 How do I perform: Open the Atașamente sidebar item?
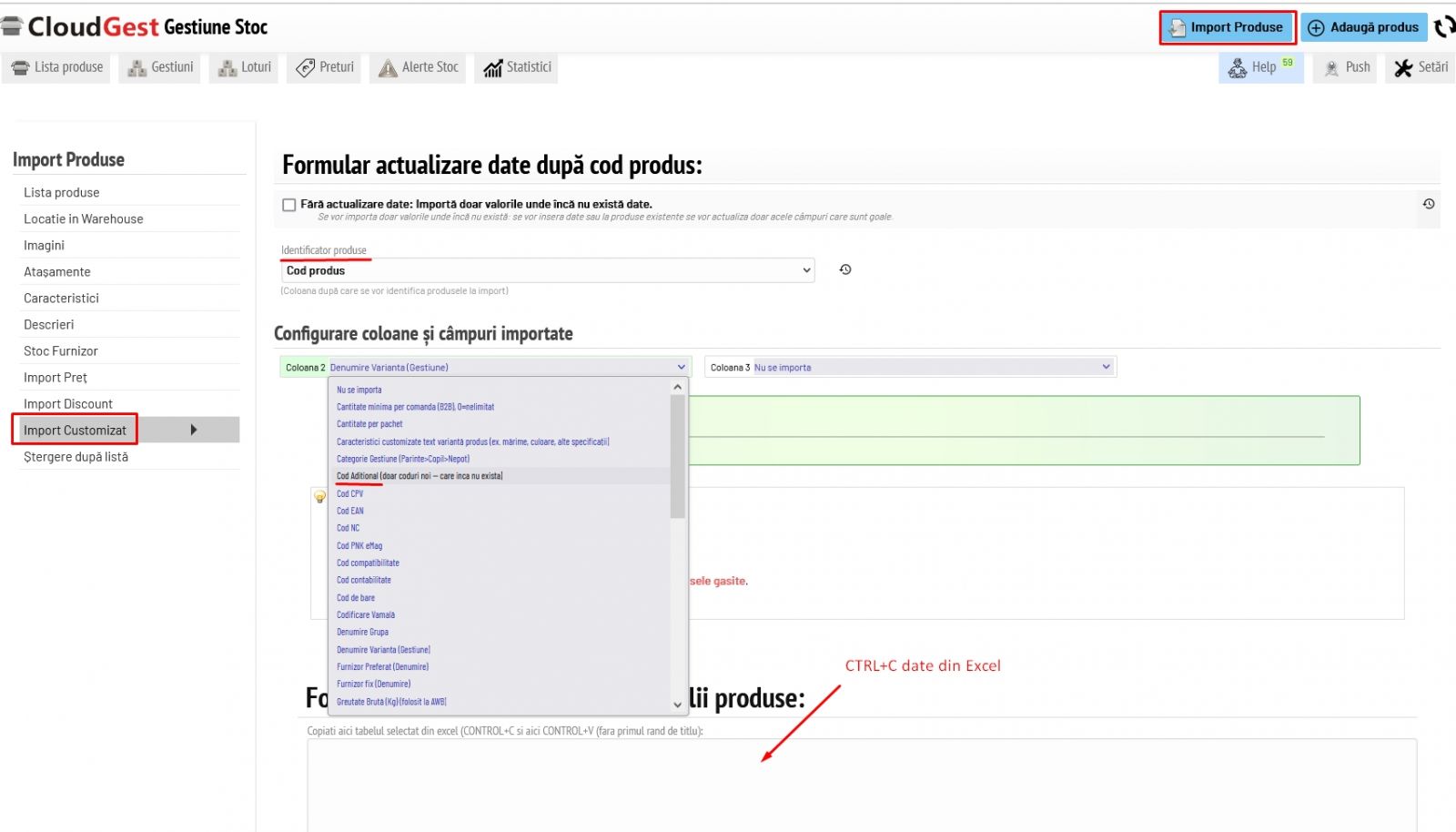56,271
